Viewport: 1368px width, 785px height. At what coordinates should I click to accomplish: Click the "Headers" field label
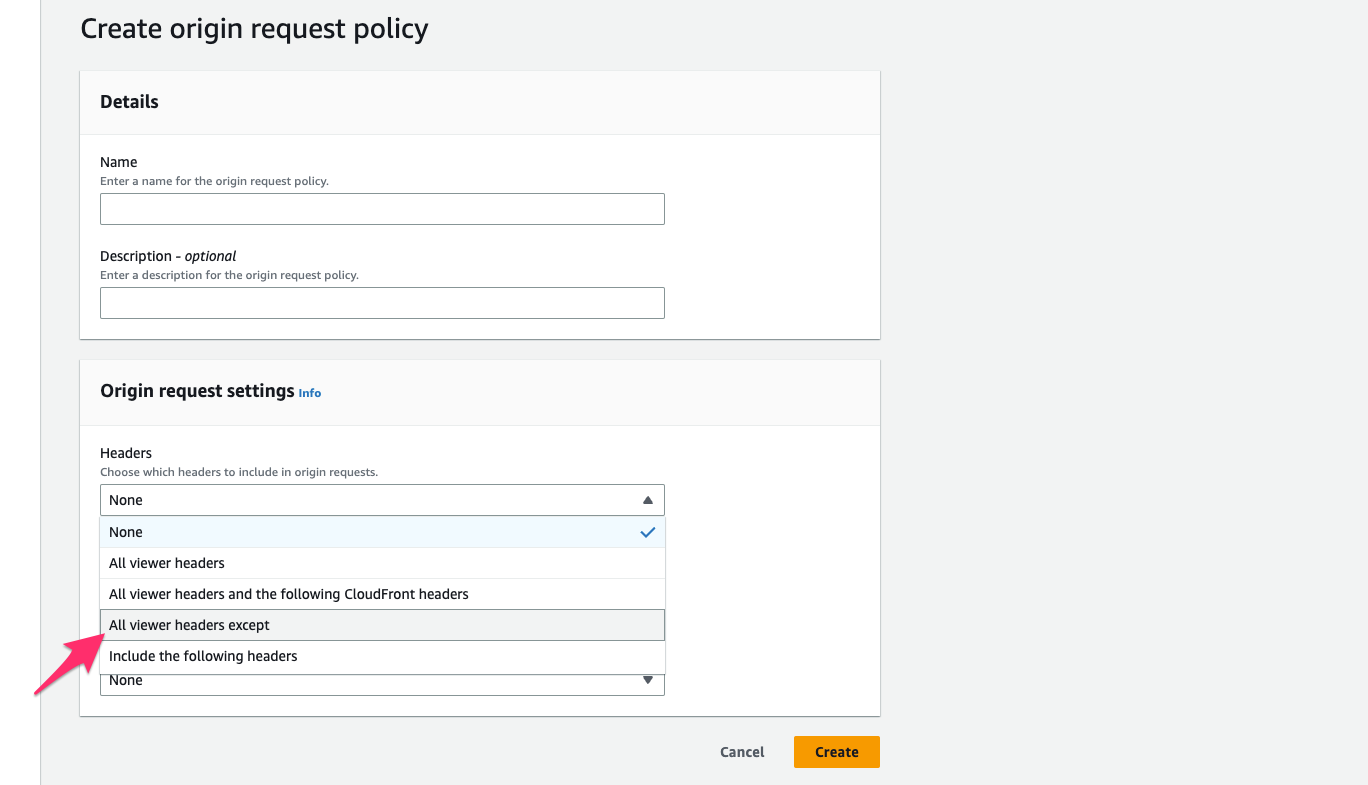tap(126, 453)
